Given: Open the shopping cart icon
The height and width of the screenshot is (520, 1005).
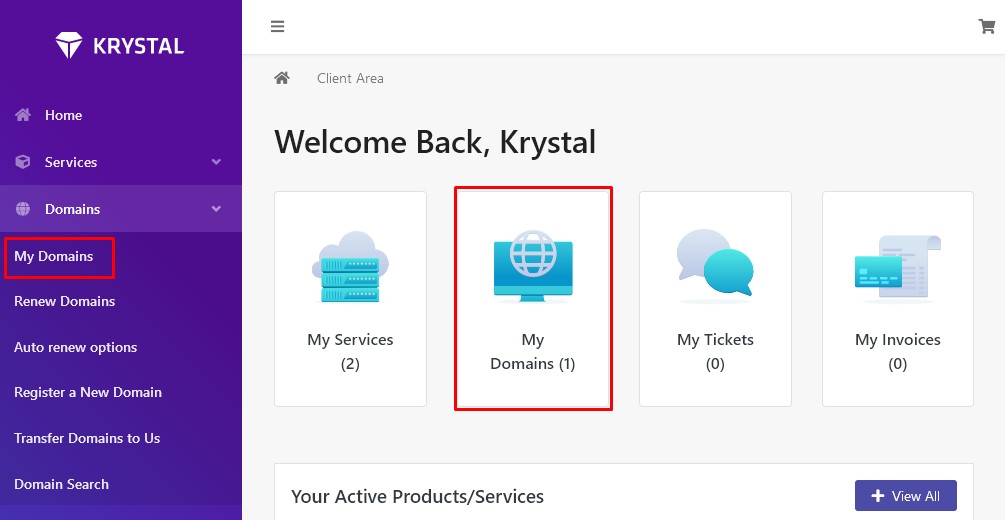Looking at the screenshot, I should (x=986, y=26).
